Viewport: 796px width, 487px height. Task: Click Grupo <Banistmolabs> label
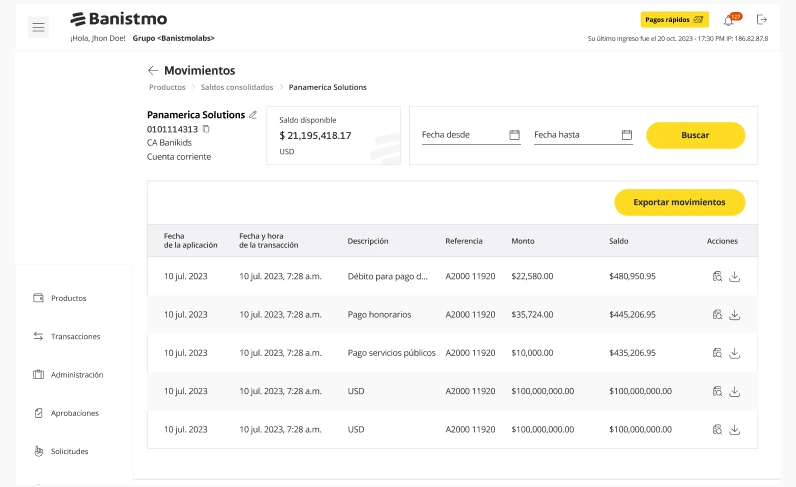point(174,38)
